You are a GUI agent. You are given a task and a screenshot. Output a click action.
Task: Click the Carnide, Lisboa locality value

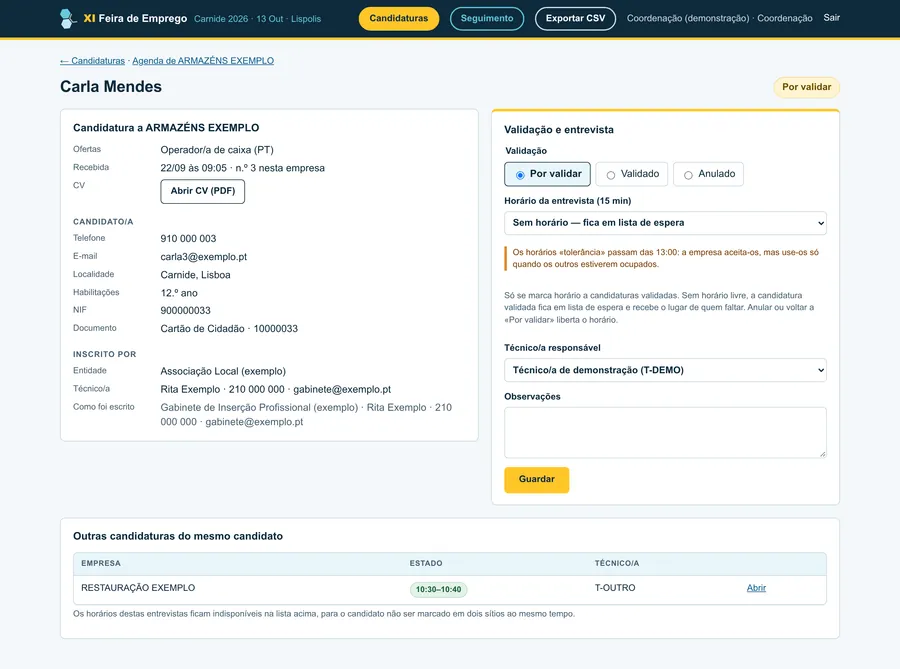point(195,275)
